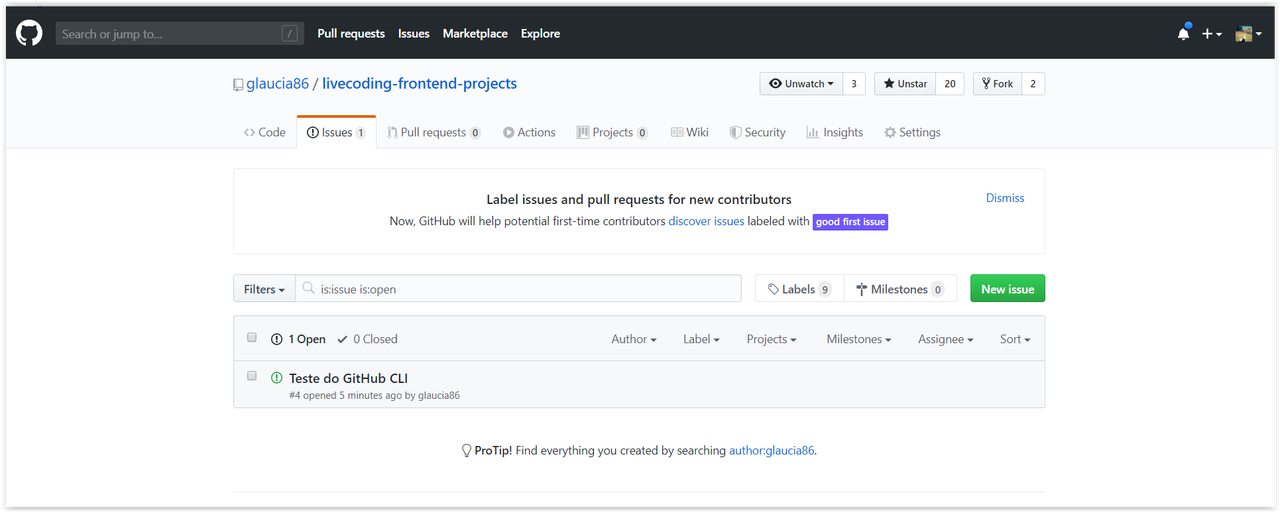
Task: Go to the Marketplace top menu
Action: click(475, 33)
